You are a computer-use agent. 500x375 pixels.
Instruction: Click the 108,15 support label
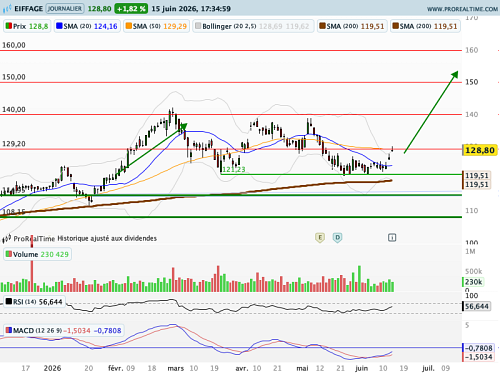tap(14, 212)
